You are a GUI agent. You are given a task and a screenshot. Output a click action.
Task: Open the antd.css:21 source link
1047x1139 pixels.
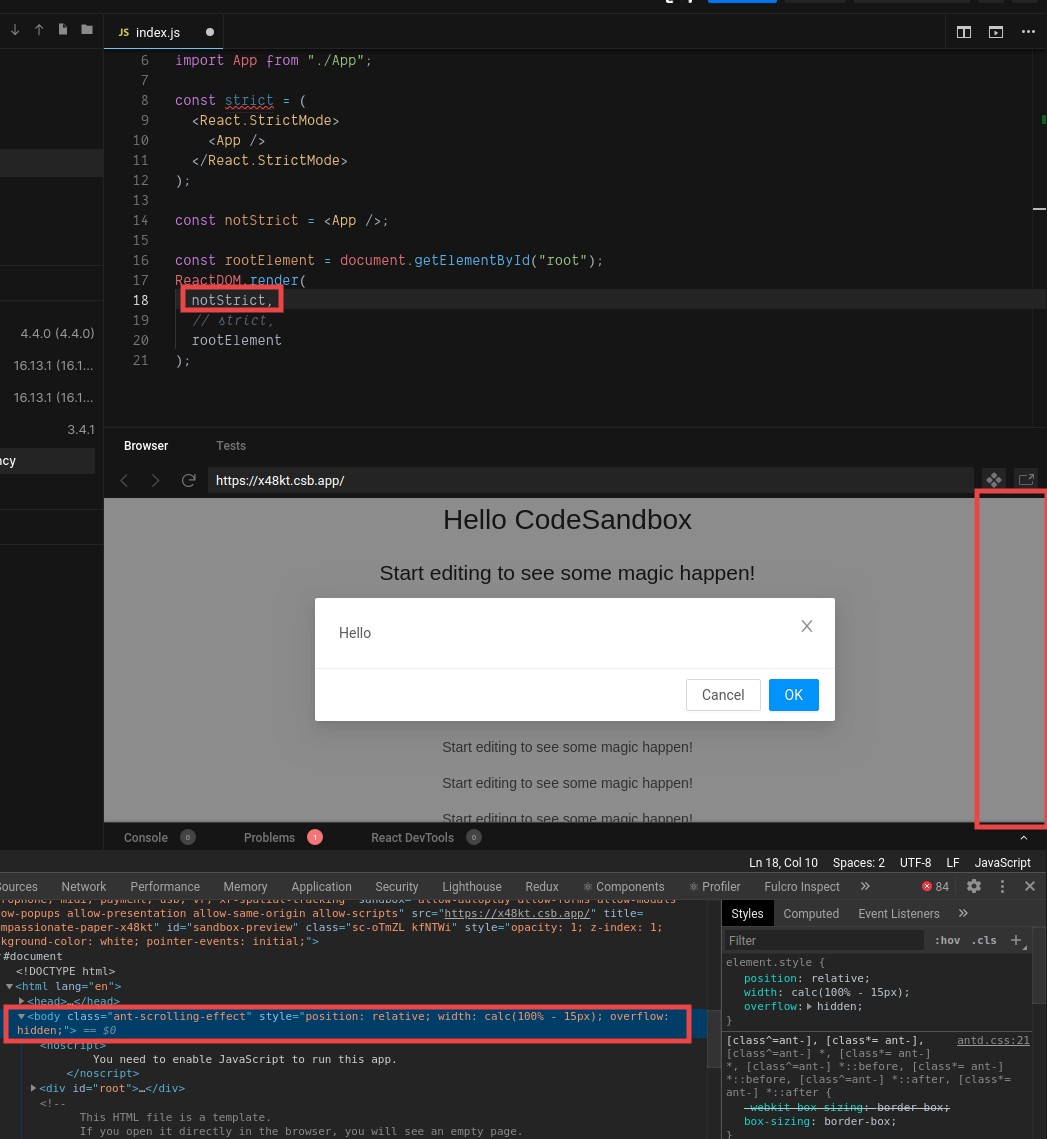(993, 1040)
